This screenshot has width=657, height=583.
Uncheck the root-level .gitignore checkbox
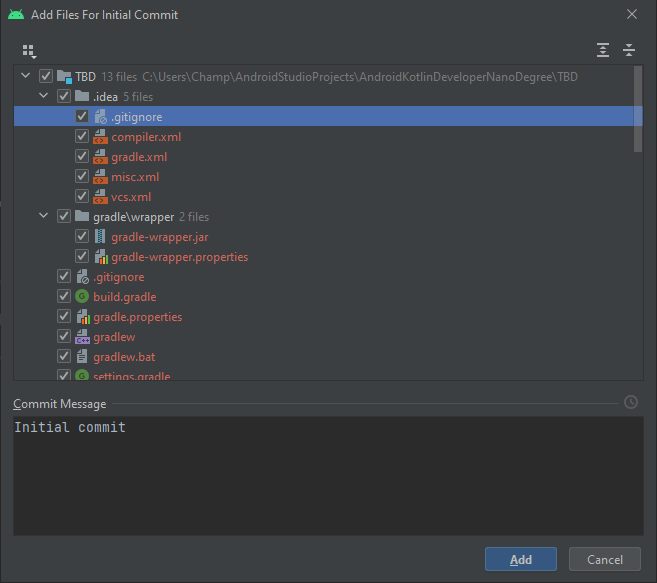64,277
